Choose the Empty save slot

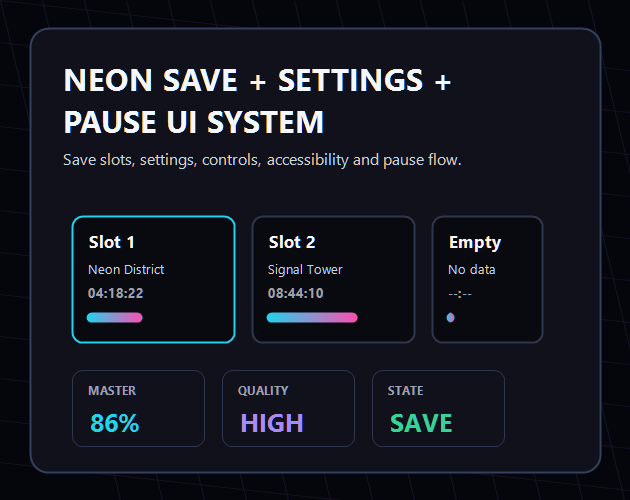[487, 279]
